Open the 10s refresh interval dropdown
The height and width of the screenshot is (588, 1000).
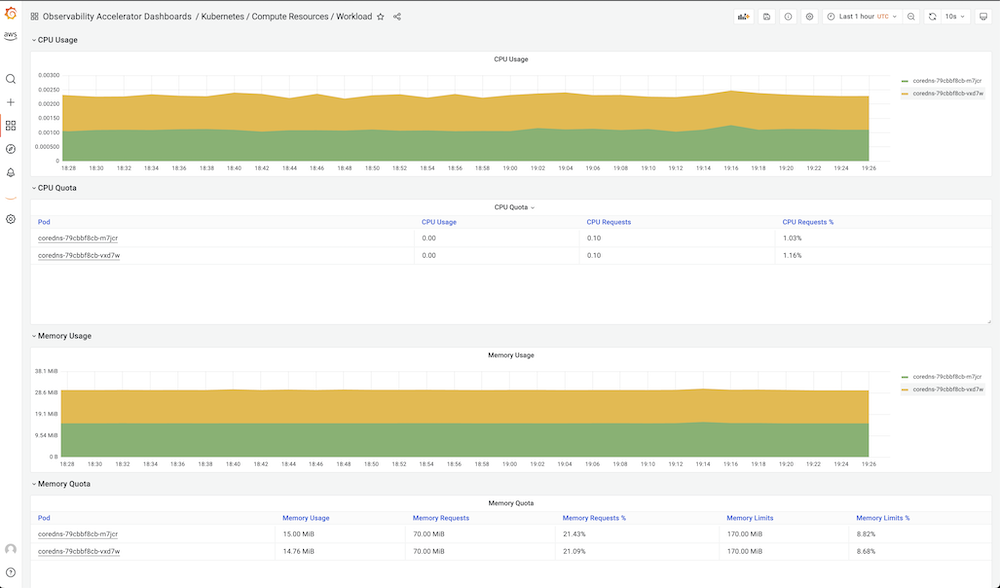coord(955,17)
